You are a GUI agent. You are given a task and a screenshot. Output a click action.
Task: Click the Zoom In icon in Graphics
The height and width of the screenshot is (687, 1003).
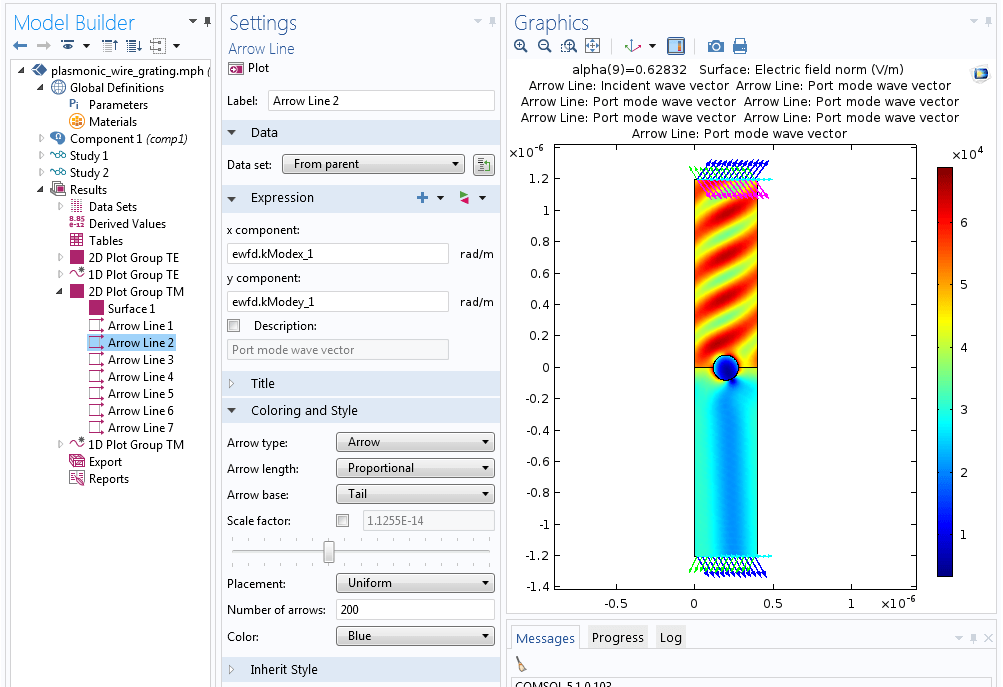coord(521,46)
